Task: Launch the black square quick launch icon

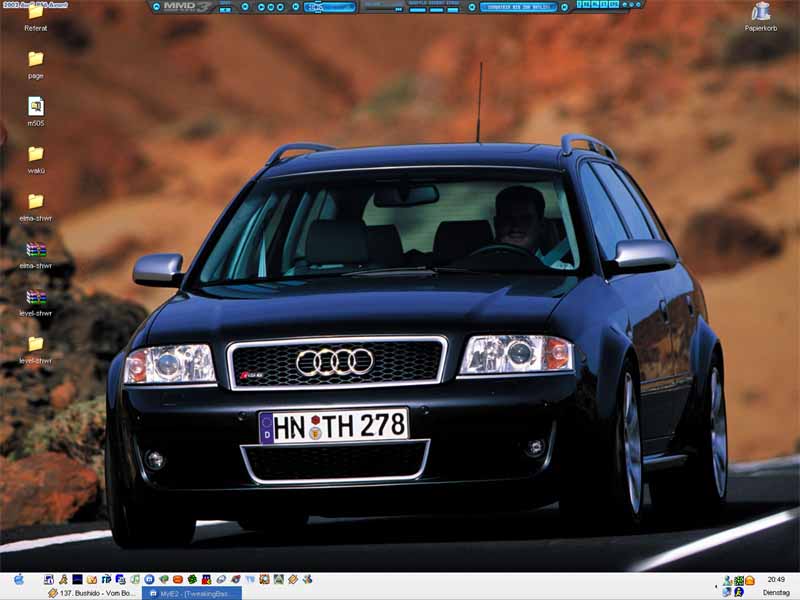Action: pyautogui.click(x=77, y=580)
